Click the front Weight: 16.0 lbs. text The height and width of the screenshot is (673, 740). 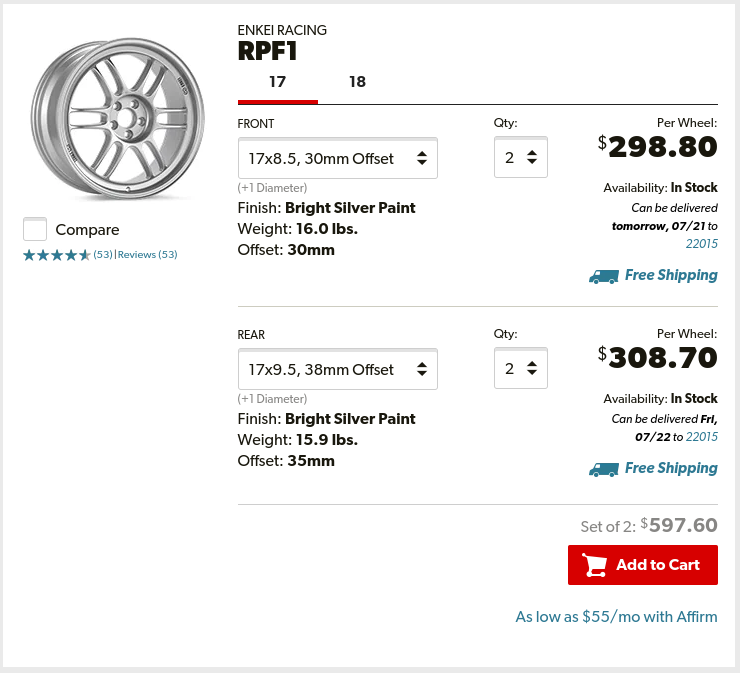click(298, 229)
